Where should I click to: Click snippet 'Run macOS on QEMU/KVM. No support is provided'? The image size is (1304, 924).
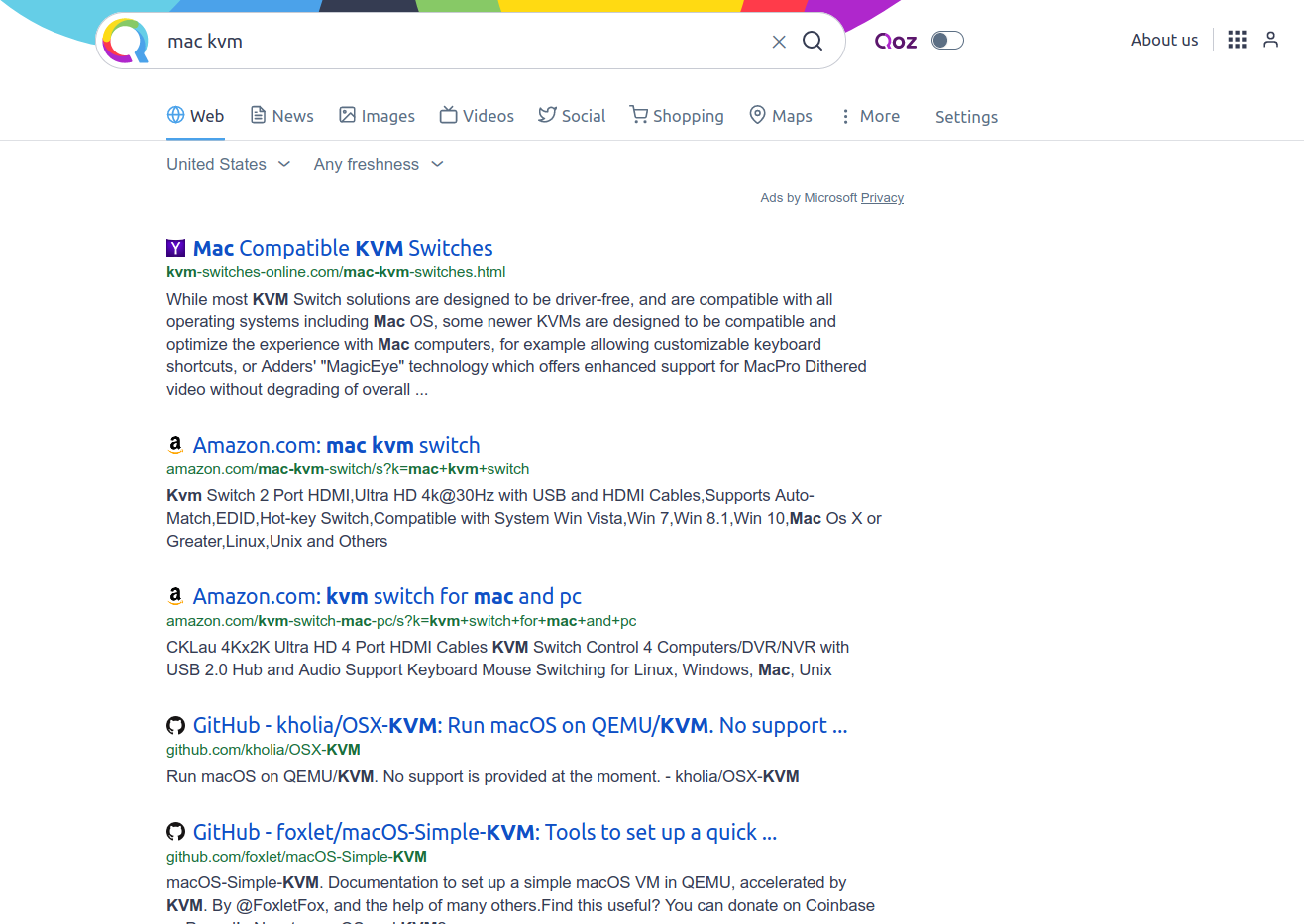pos(483,776)
